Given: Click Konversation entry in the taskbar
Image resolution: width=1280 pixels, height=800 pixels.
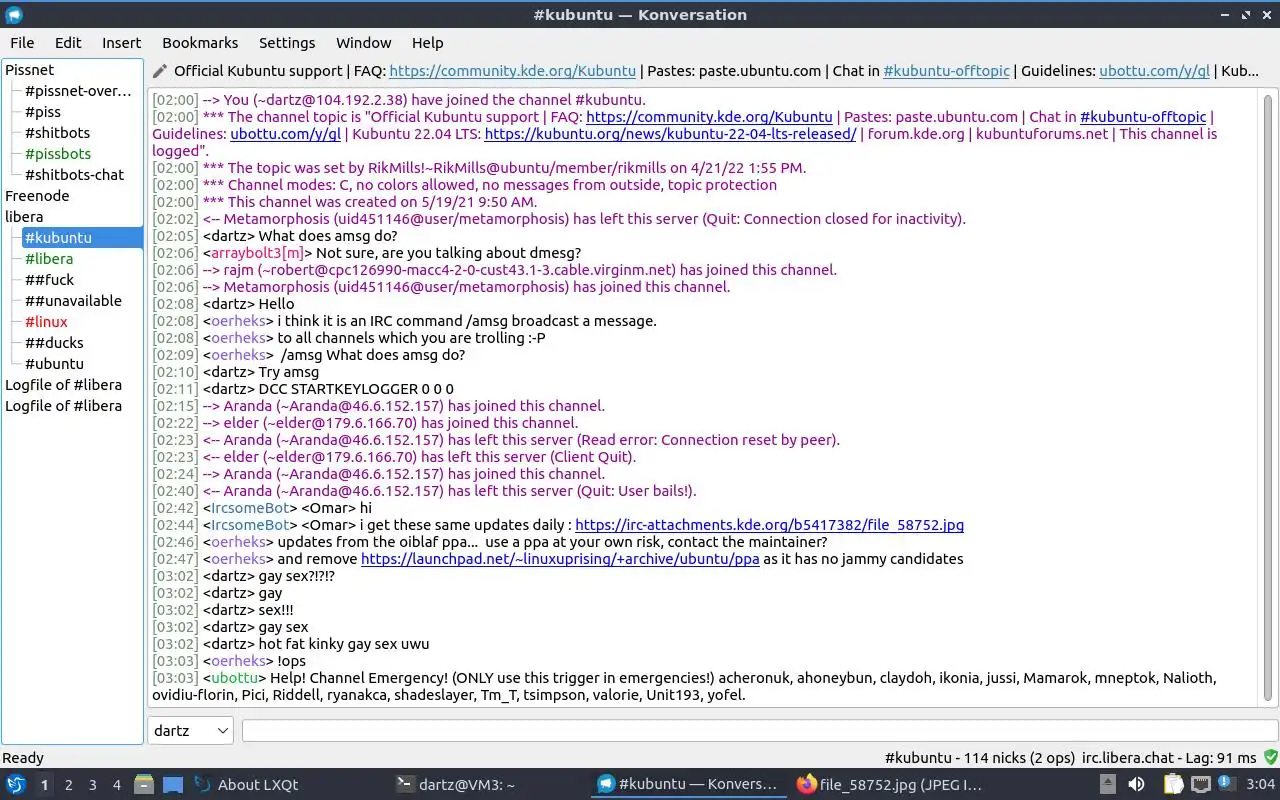Looking at the screenshot, I should click(x=687, y=784).
